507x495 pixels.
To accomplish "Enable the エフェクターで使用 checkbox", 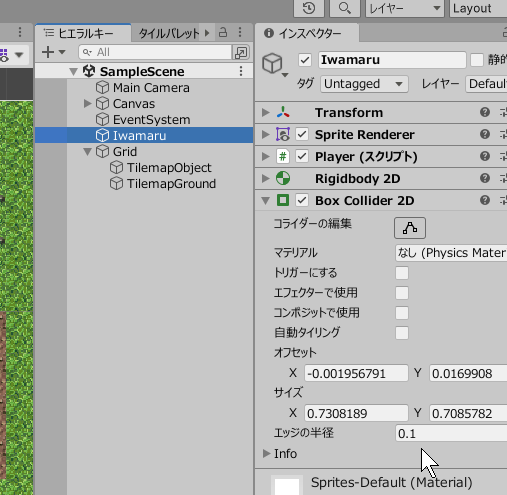I will (x=402, y=293).
